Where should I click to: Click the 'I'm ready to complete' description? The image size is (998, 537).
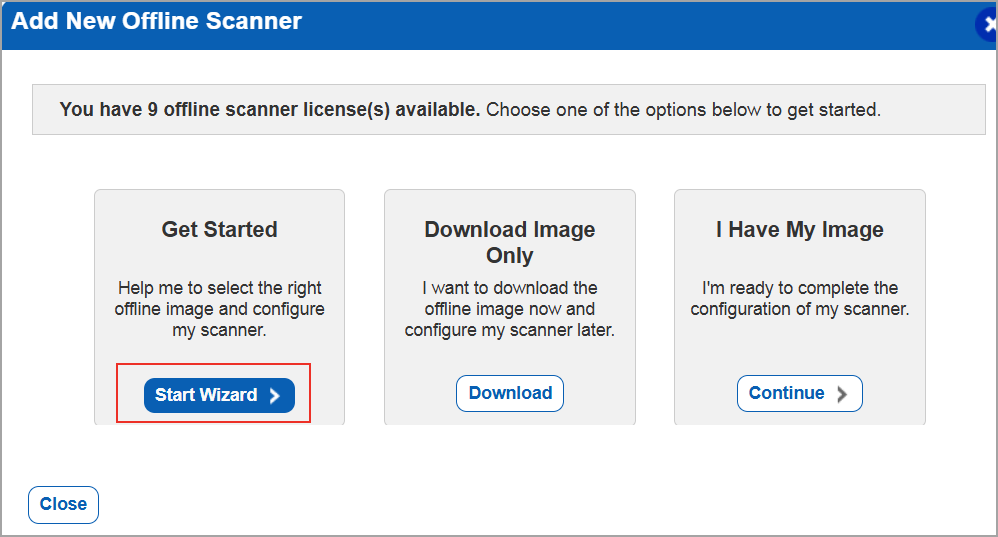tap(800, 298)
